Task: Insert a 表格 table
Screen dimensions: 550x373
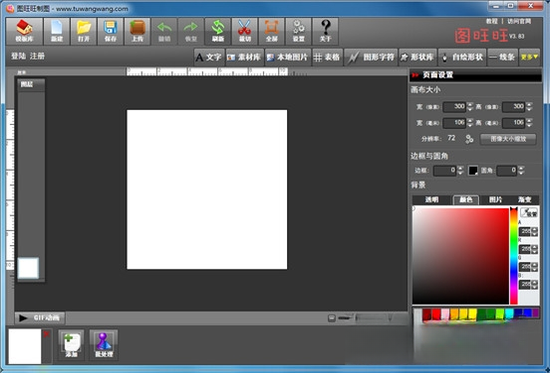Action: pos(327,57)
